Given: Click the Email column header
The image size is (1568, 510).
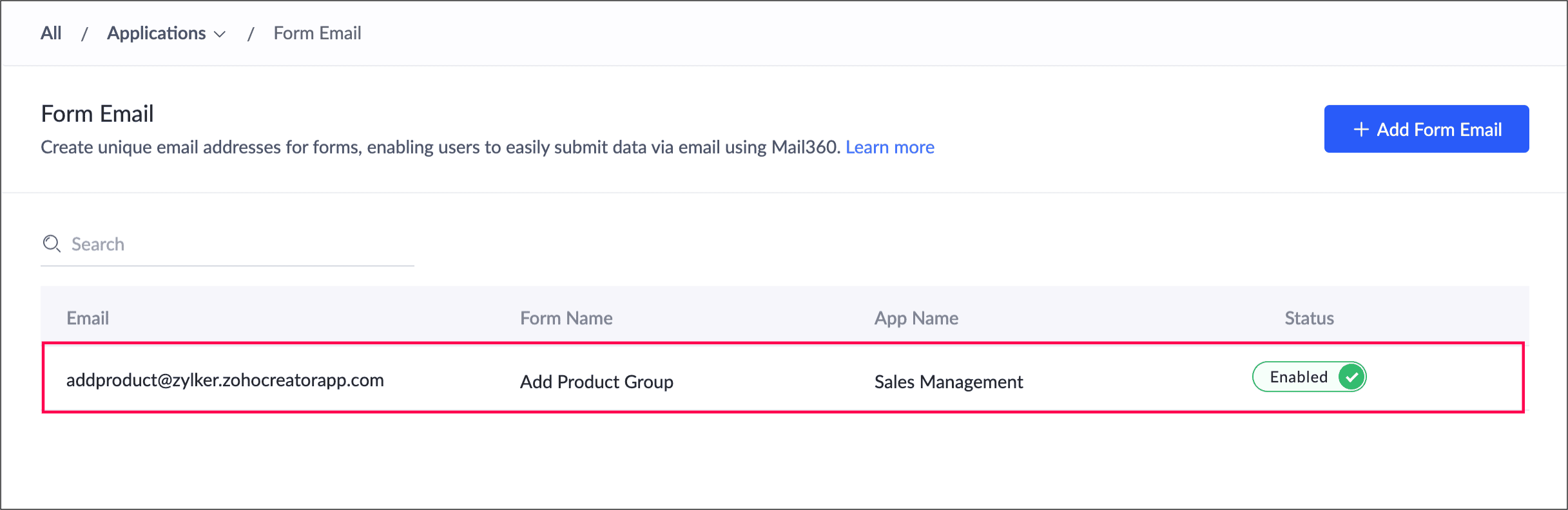Looking at the screenshot, I should (x=88, y=318).
